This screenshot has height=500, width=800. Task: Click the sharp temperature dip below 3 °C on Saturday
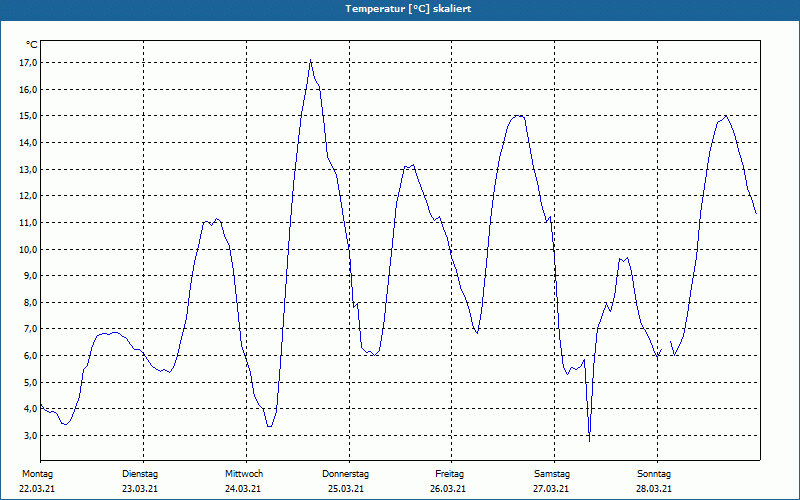(589, 440)
